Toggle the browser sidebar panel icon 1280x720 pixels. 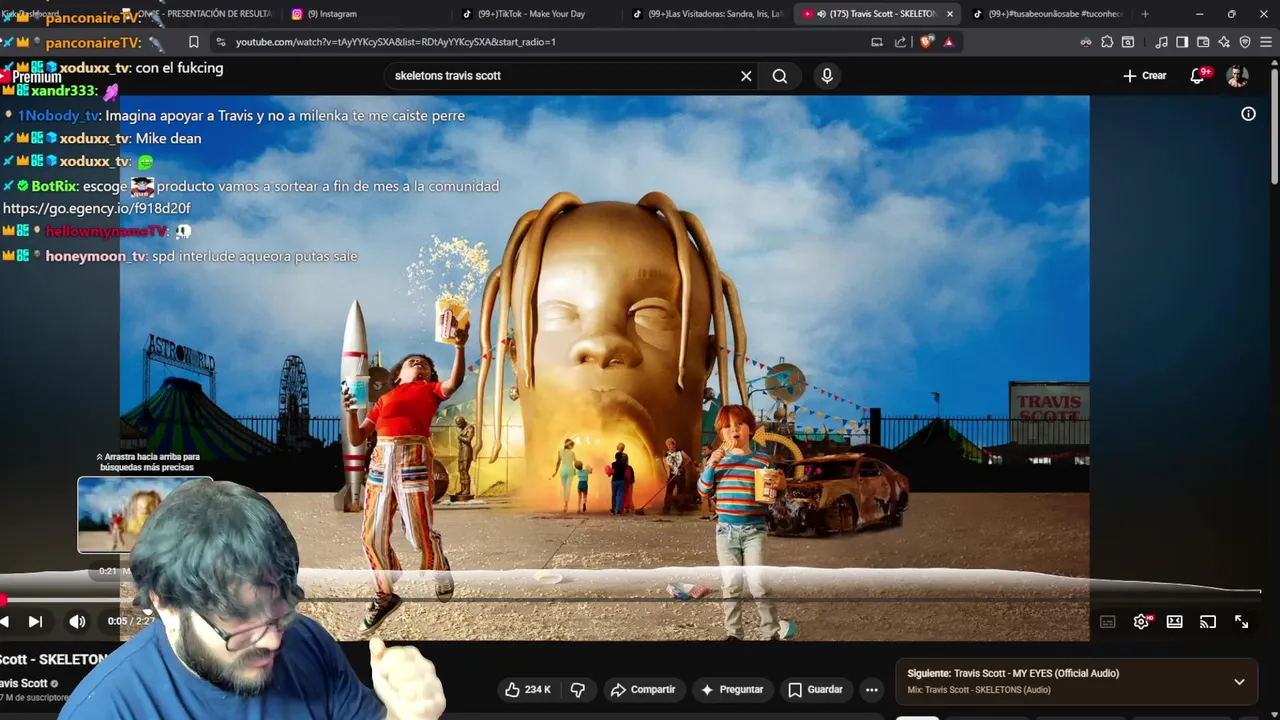point(1182,42)
